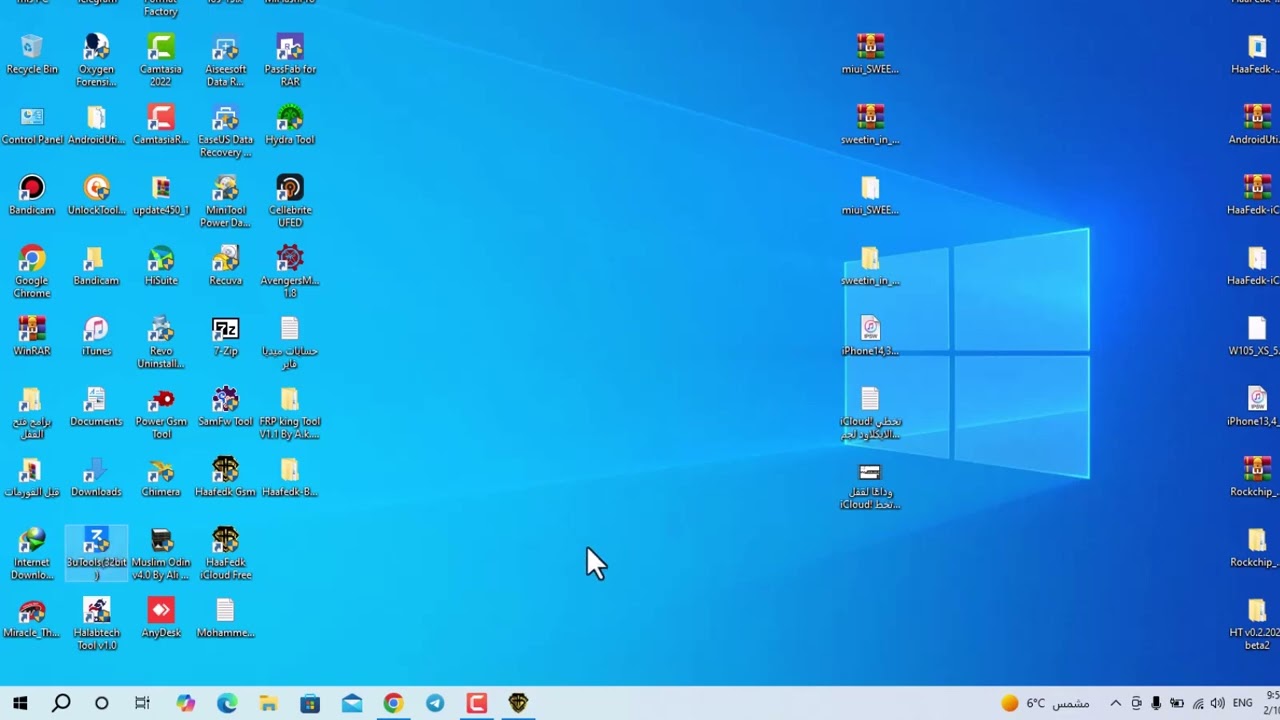Select the Google Chrome desktop shortcut
The image size is (1280, 720).
point(32,271)
